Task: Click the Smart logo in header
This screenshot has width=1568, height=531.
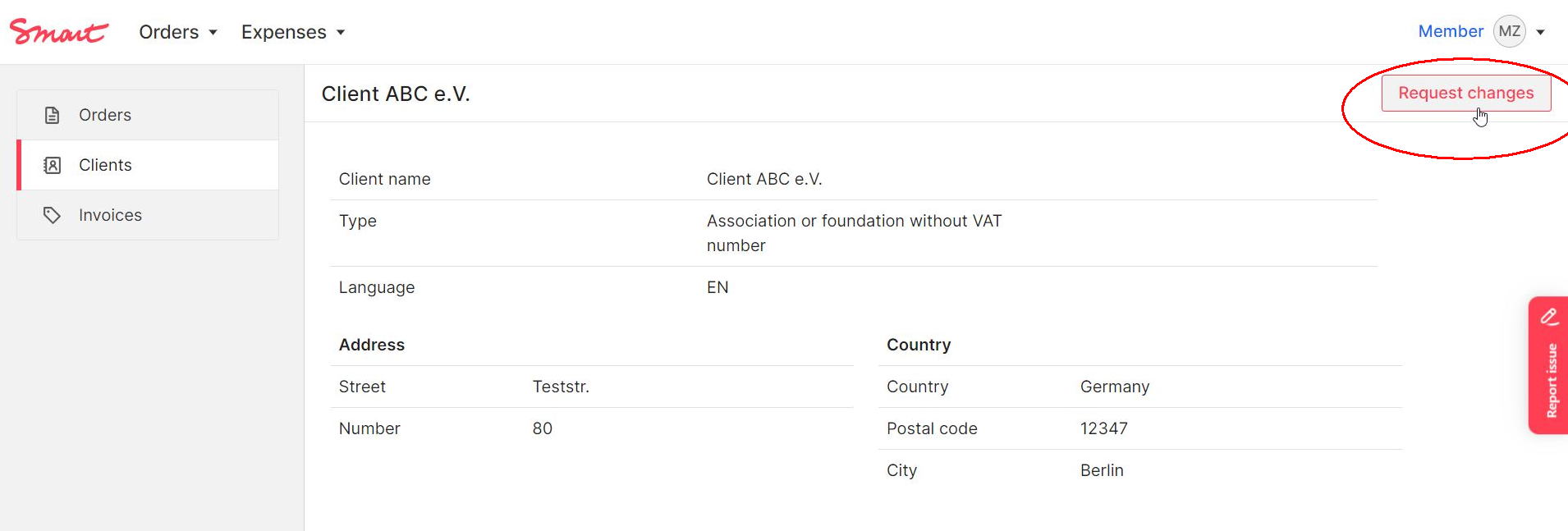Action: click(58, 31)
